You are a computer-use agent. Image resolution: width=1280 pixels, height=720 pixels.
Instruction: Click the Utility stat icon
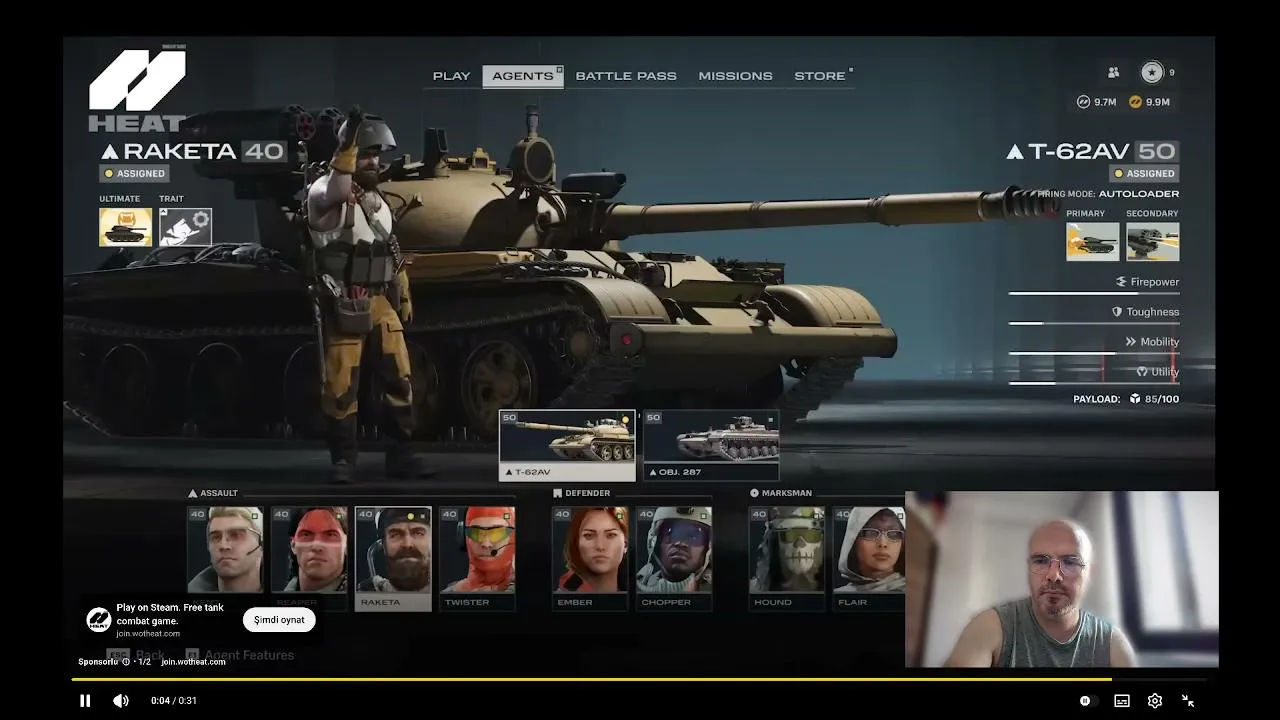1141,372
